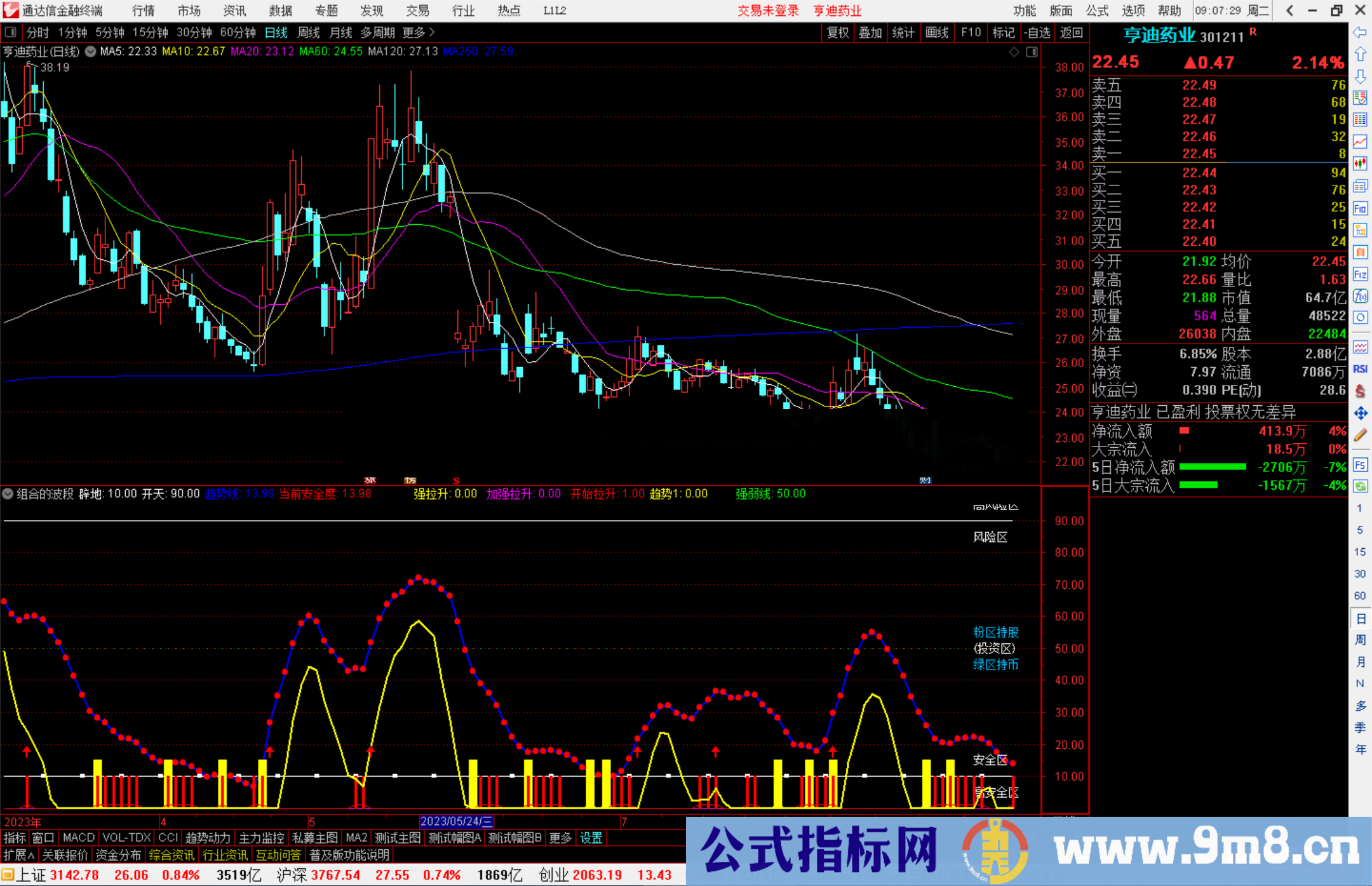The image size is (1372, 886).
Task: Switch to the 周线 weekly chart tab
Action: pyautogui.click(x=308, y=32)
